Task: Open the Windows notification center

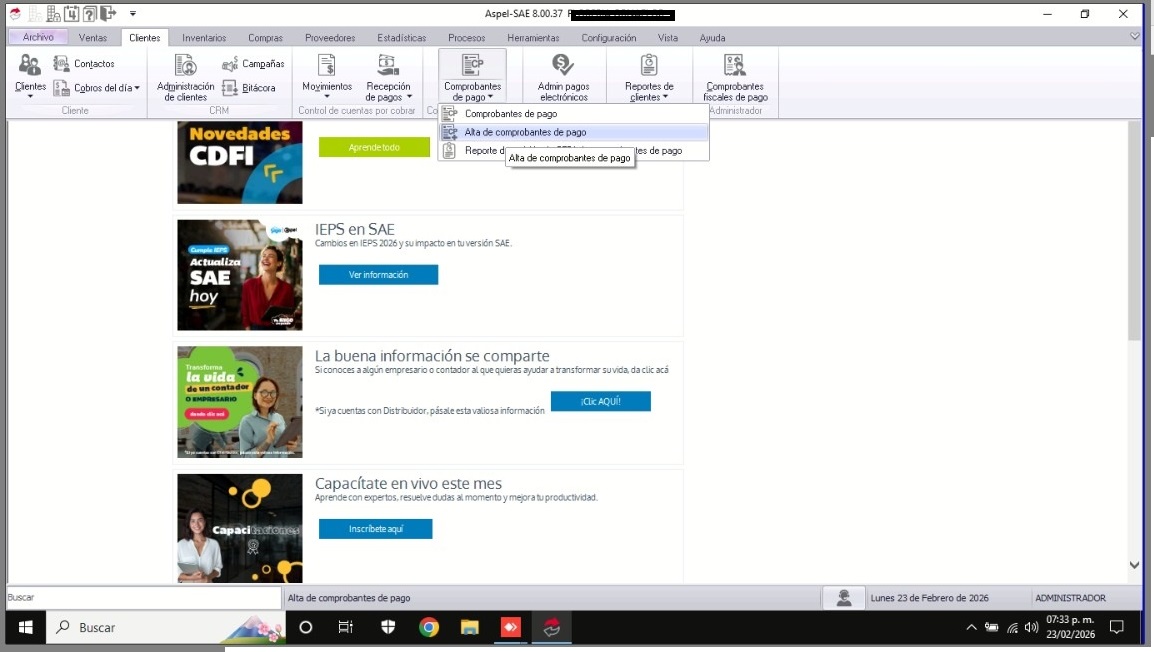Action: (1116, 627)
